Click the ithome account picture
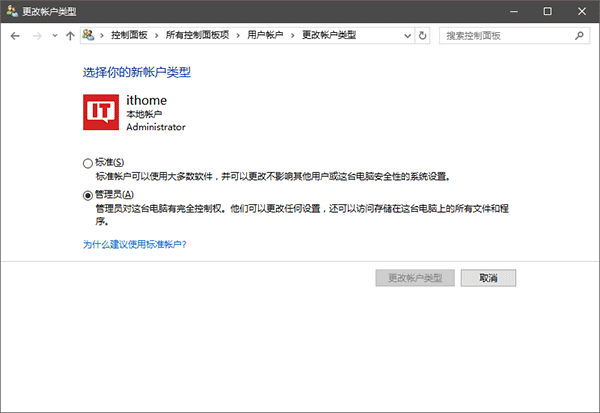 [101, 112]
